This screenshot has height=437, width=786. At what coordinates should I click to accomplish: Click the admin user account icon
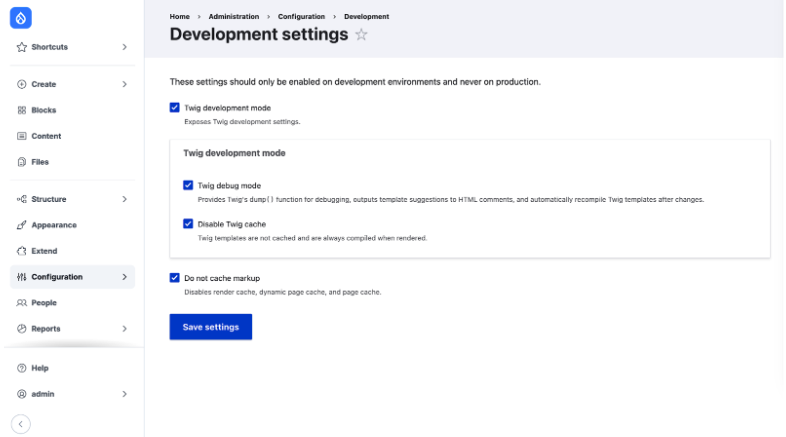[x=22, y=394]
